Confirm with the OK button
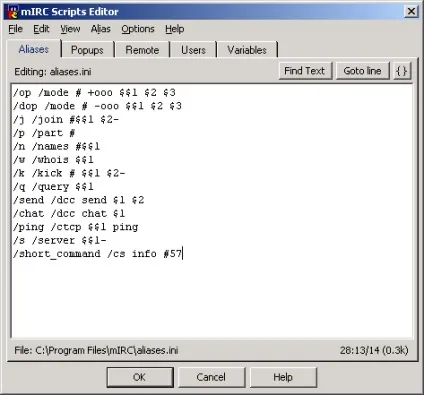Image resolution: width=424 pixels, height=395 pixels. (140, 377)
